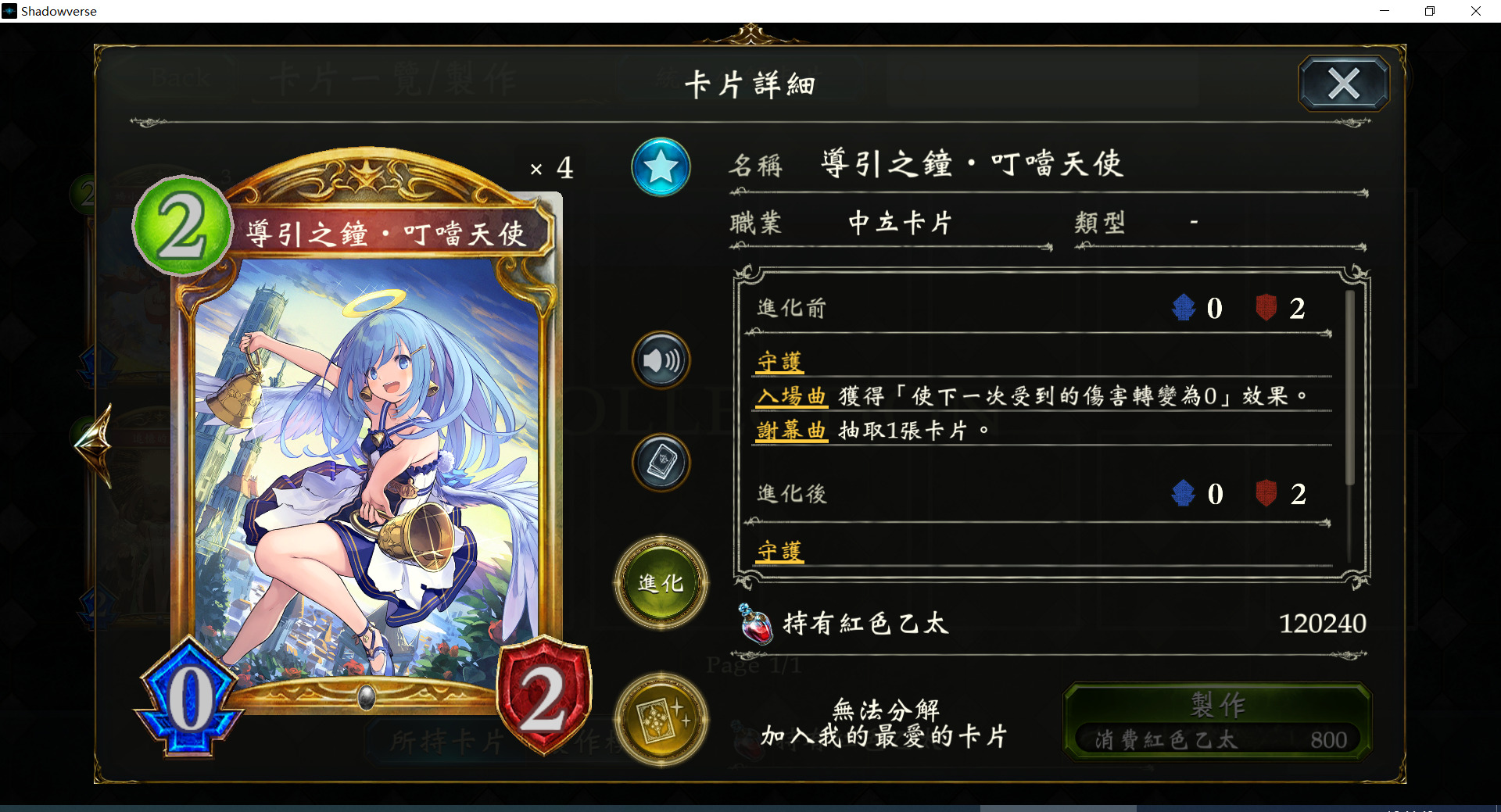Click the 無法分解 disenchant text
Image resolution: width=1501 pixels, height=812 pixels.
tap(885, 710)
